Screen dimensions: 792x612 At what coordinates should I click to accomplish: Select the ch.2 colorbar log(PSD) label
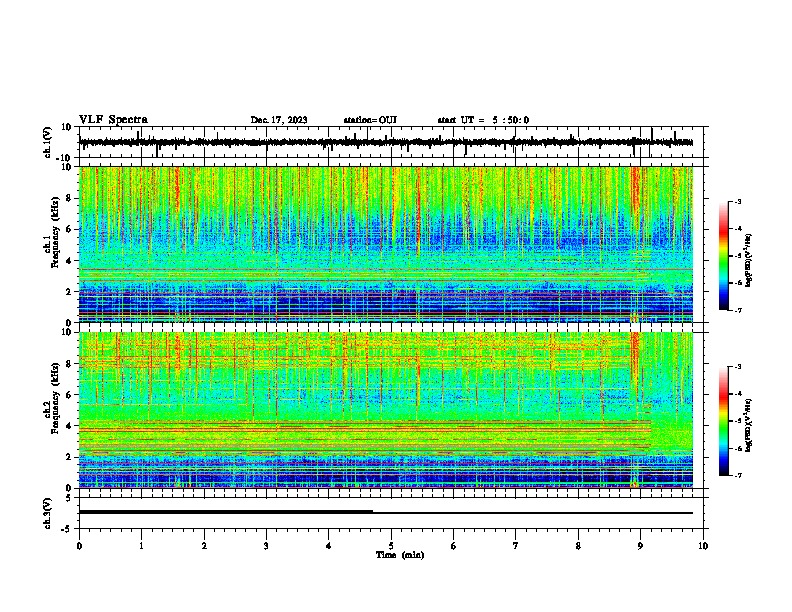pyautogui.click(x=749, y=423)
